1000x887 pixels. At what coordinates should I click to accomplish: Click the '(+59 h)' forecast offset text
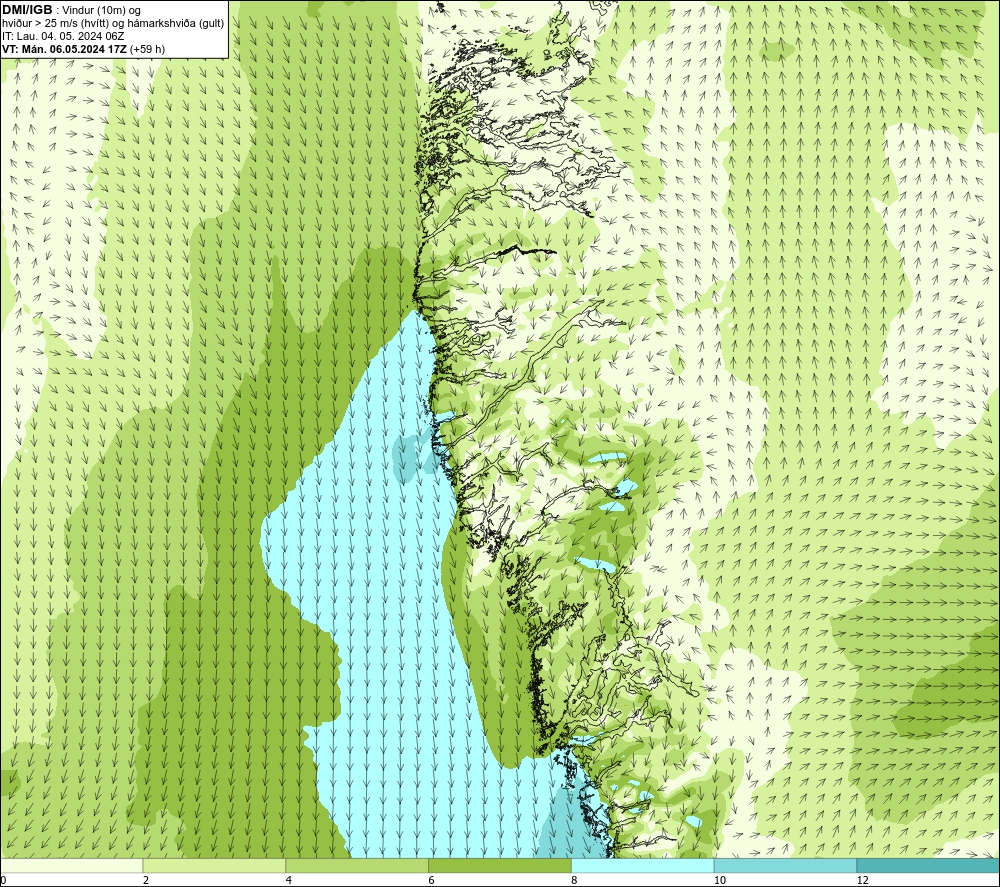tap(147, 49)
